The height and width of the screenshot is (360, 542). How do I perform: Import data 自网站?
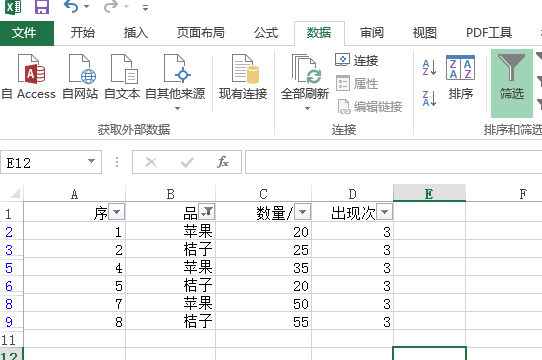[x=80, y=77]
